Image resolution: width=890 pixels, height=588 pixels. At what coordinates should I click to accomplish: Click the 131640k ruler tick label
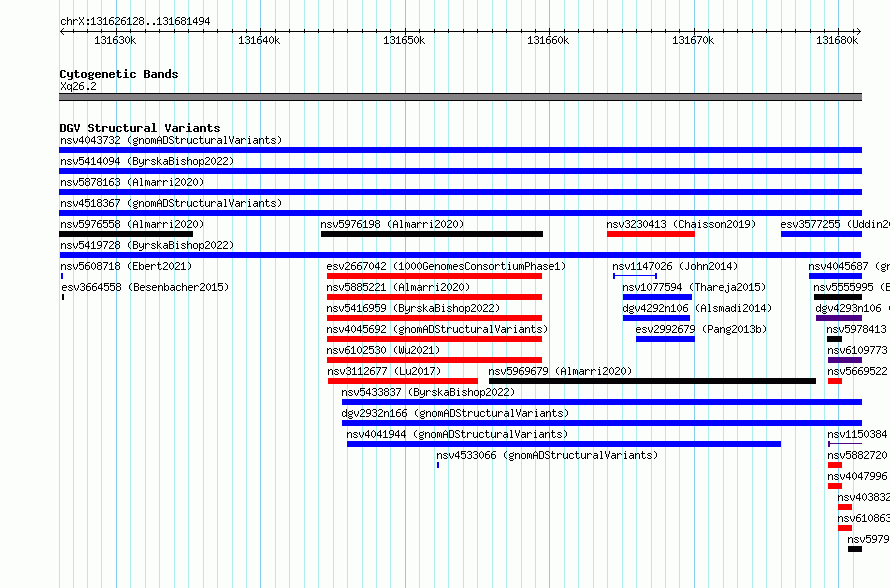pyautogui.click(x=259, y=40)
